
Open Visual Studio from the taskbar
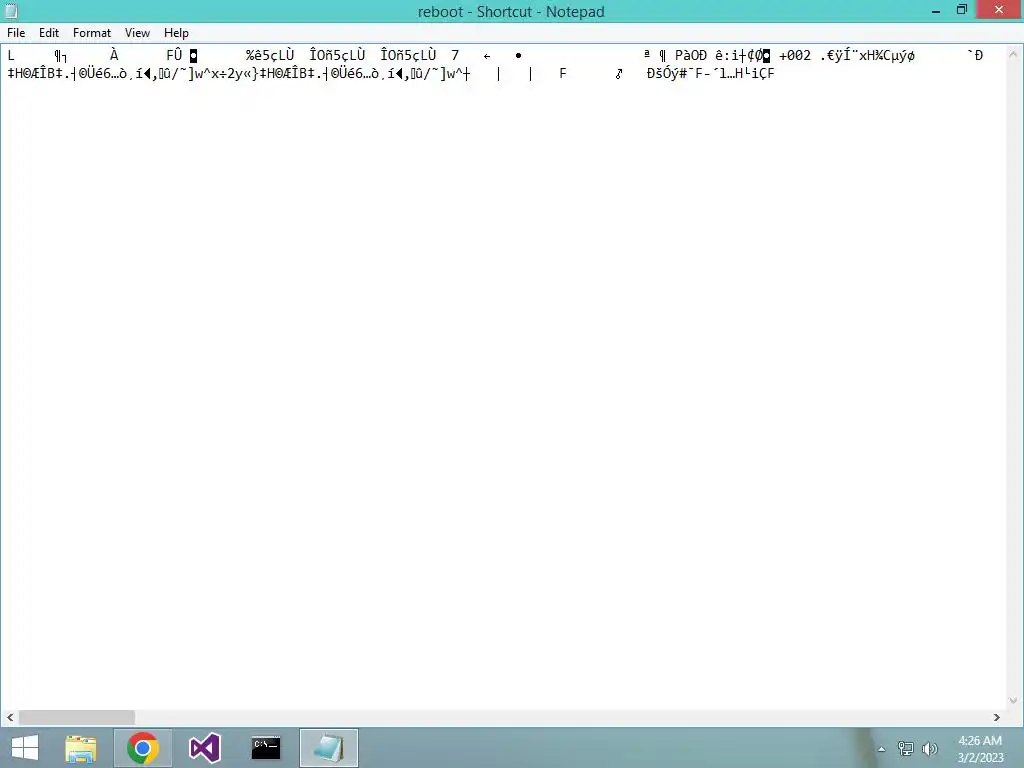(x=204, y=748)
